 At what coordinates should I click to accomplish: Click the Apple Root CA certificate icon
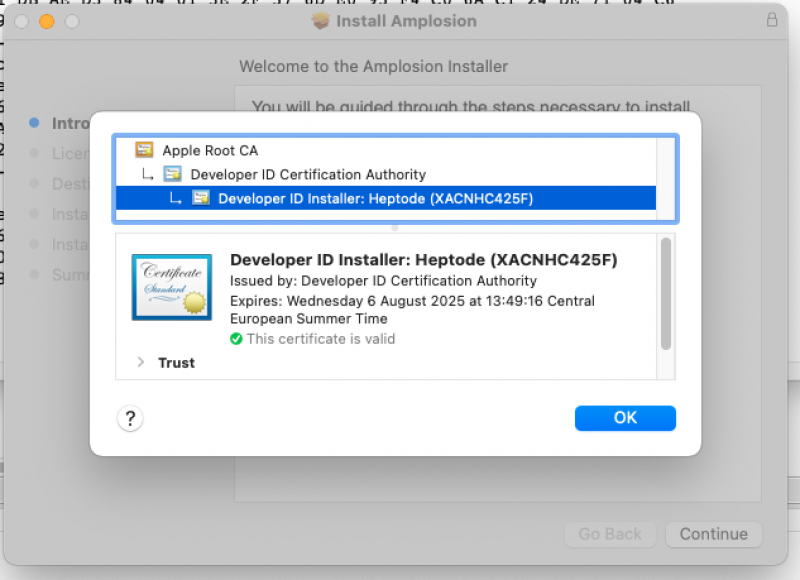[144, 150]
